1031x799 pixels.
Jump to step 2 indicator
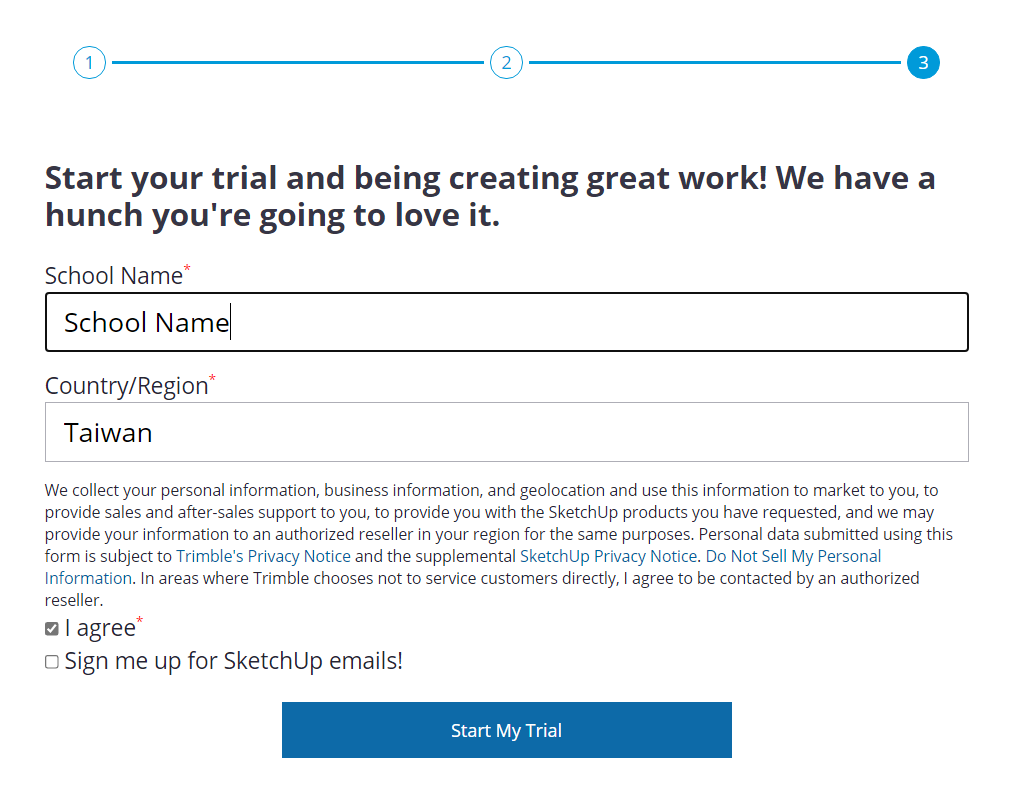click(x=506, y=62)
